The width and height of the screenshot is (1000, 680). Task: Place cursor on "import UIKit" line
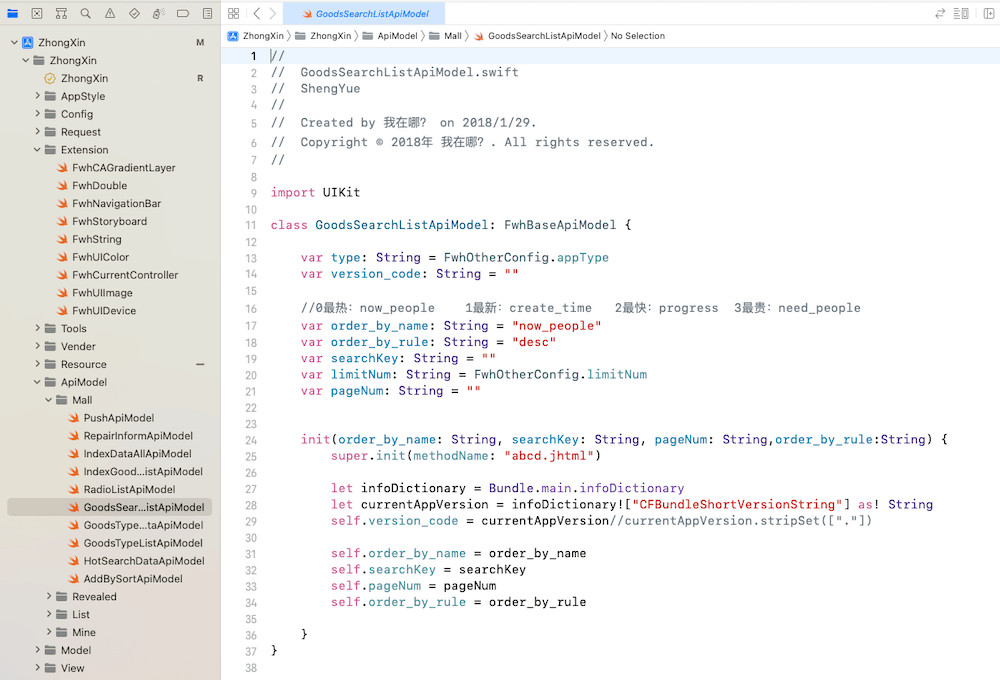315,193
